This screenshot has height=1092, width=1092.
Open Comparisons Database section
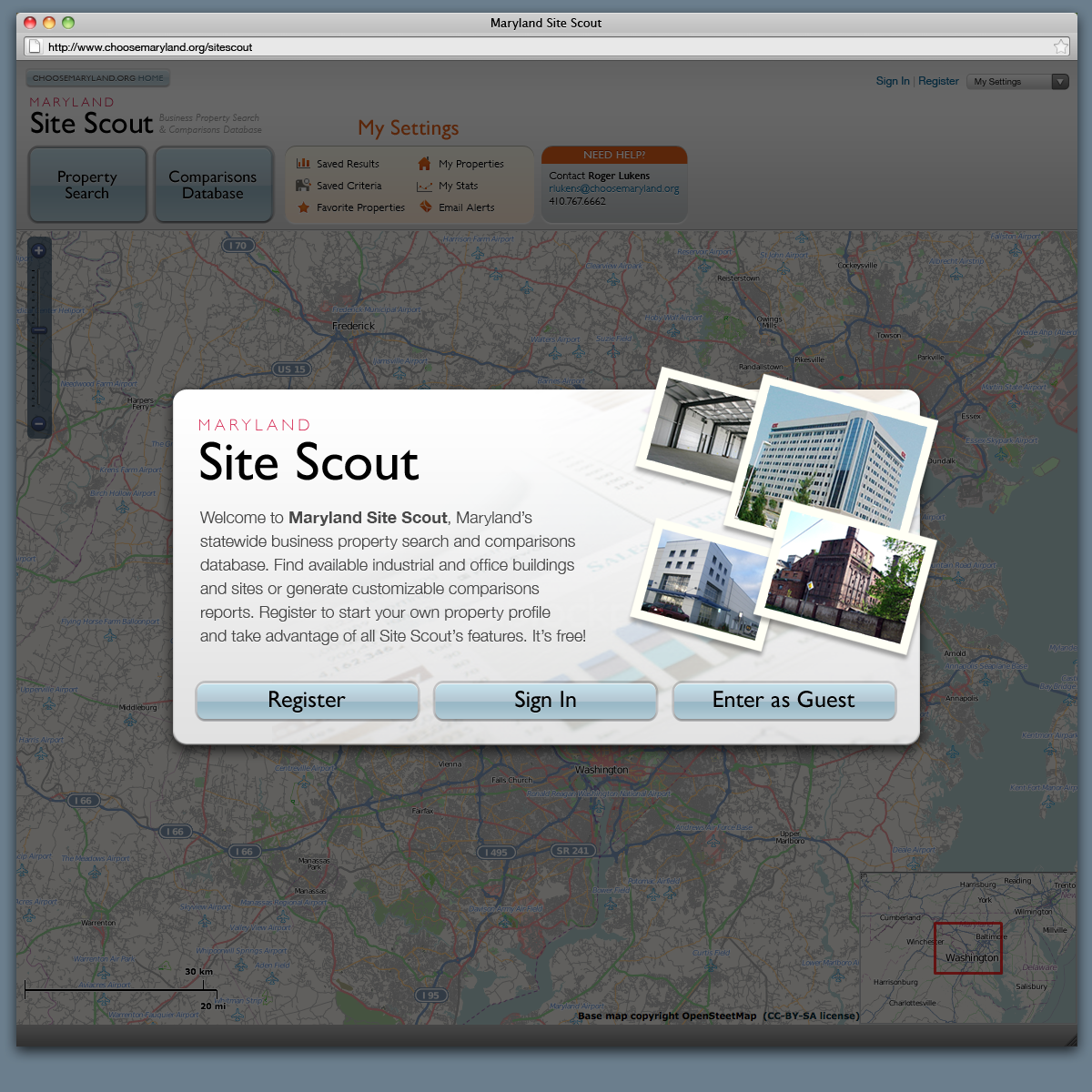213,185
